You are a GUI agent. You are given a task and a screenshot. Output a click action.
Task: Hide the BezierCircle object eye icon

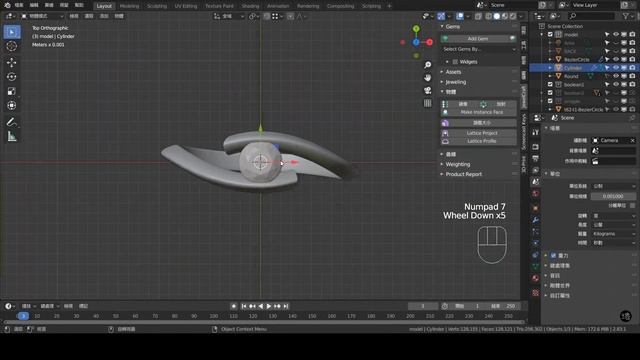[x=616, y=60]
